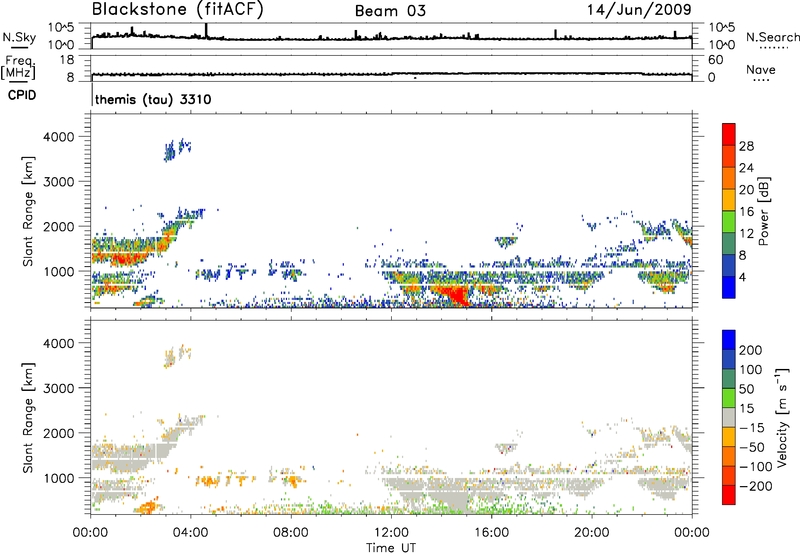Click the "N.Sky" legend label

(19, 37)
